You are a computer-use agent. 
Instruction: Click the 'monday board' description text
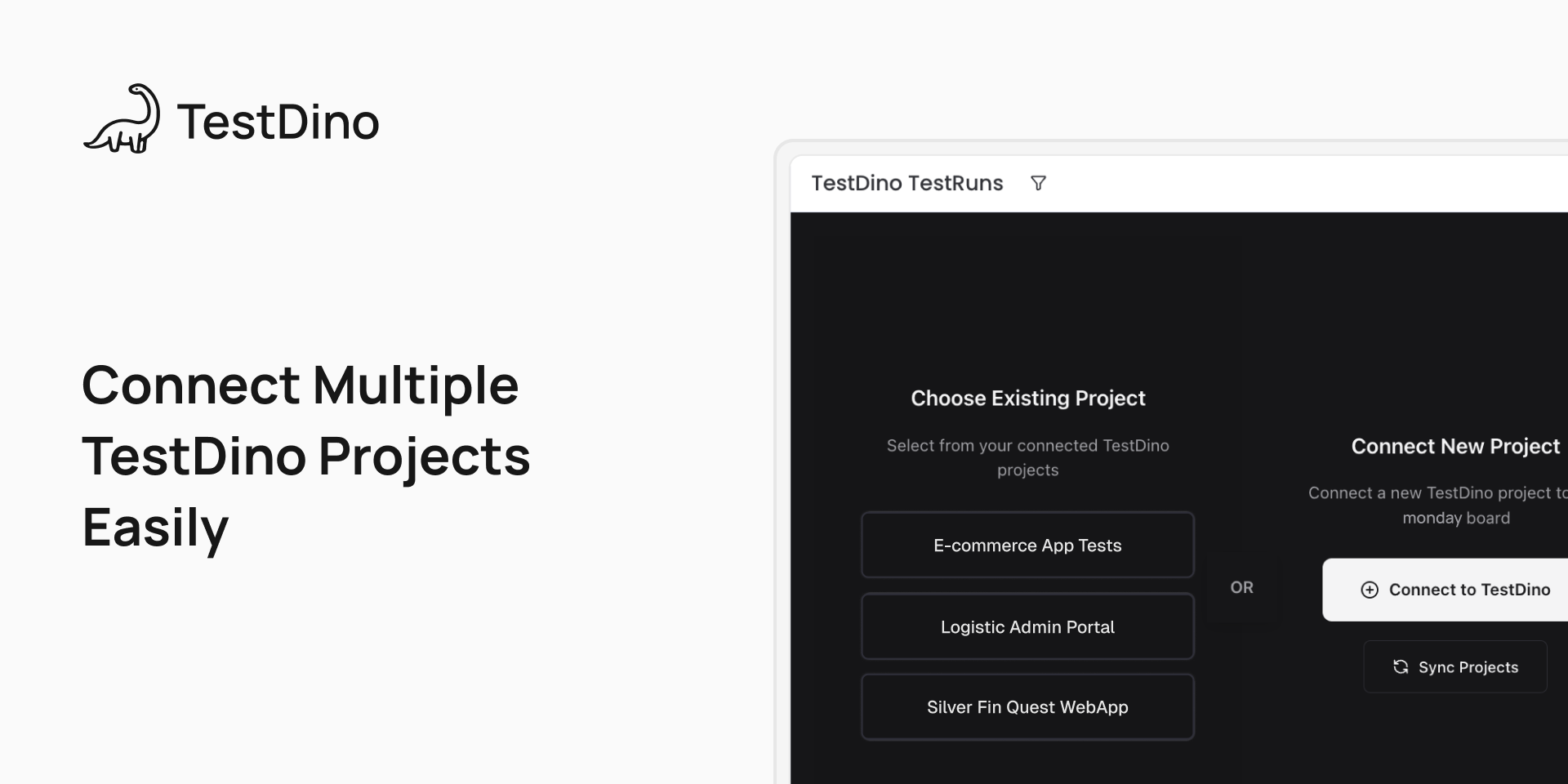[x=1455, y=518]
